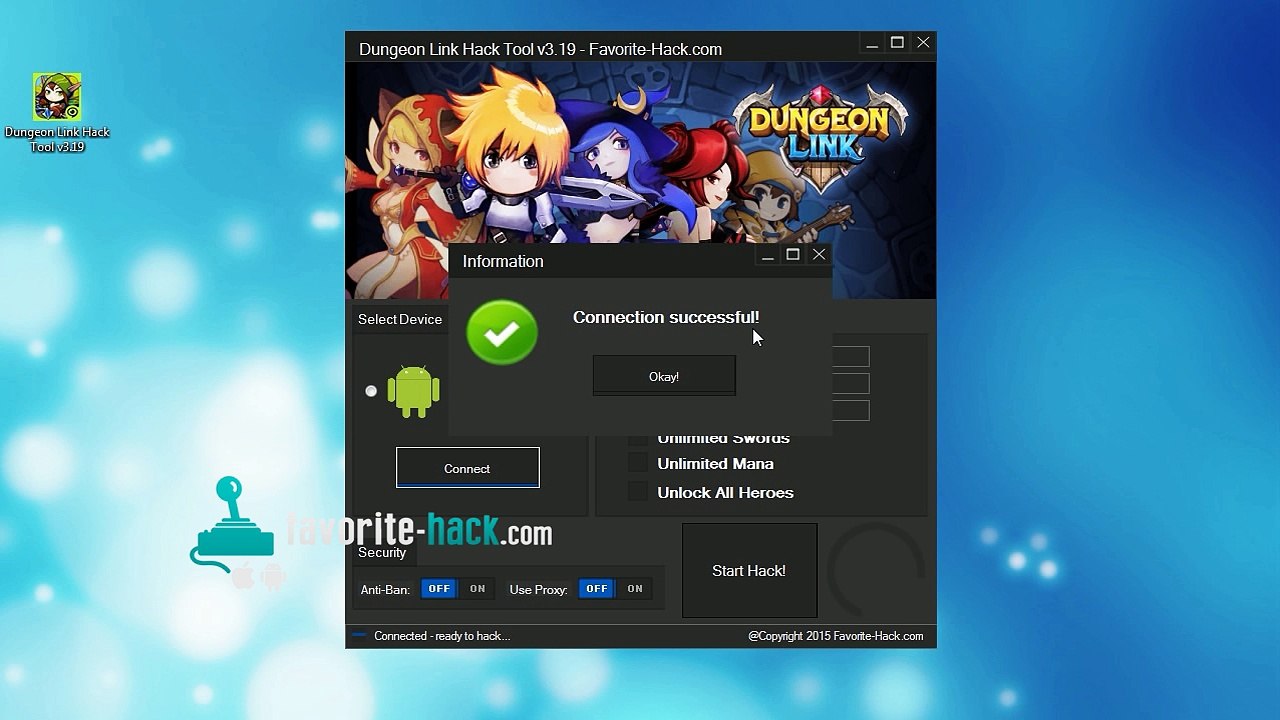Set Anti-Ban to OFF
The height and width of the screenshot is (720, 1280).
click(x=439, y=589)
